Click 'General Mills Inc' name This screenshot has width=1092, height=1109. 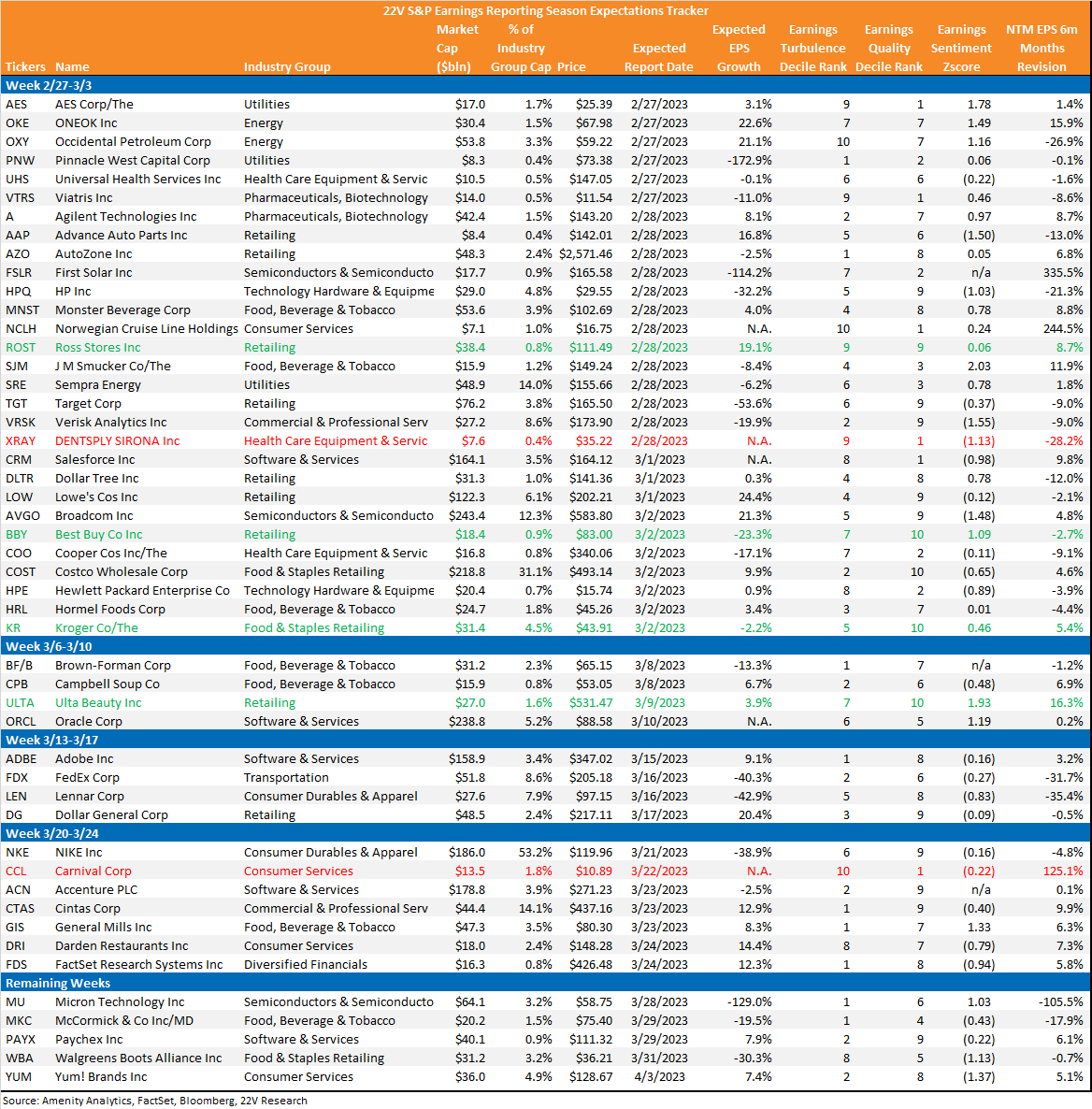(x=103, y=928)
